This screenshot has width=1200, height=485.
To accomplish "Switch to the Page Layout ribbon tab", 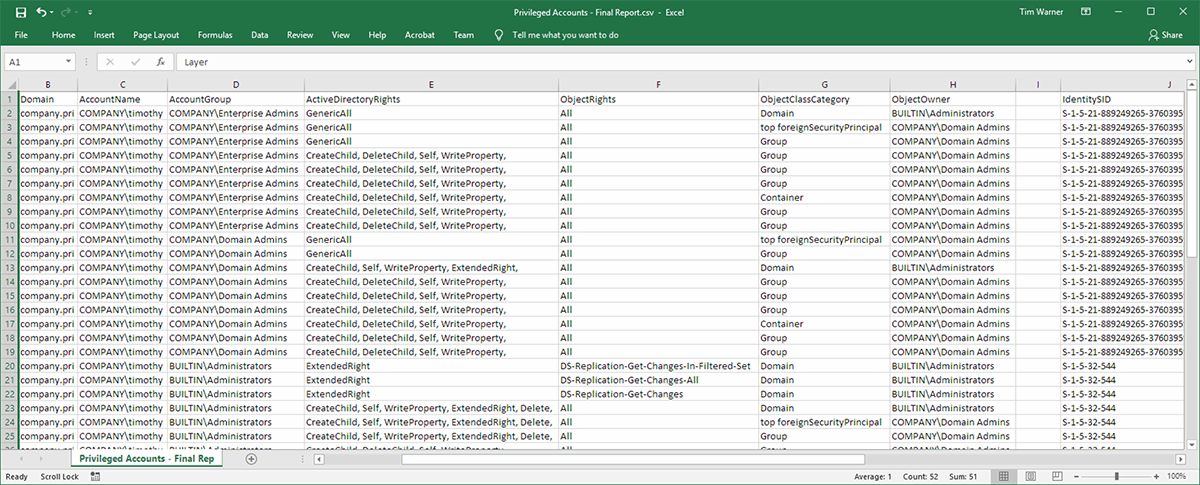I will [x=156, y=35].
